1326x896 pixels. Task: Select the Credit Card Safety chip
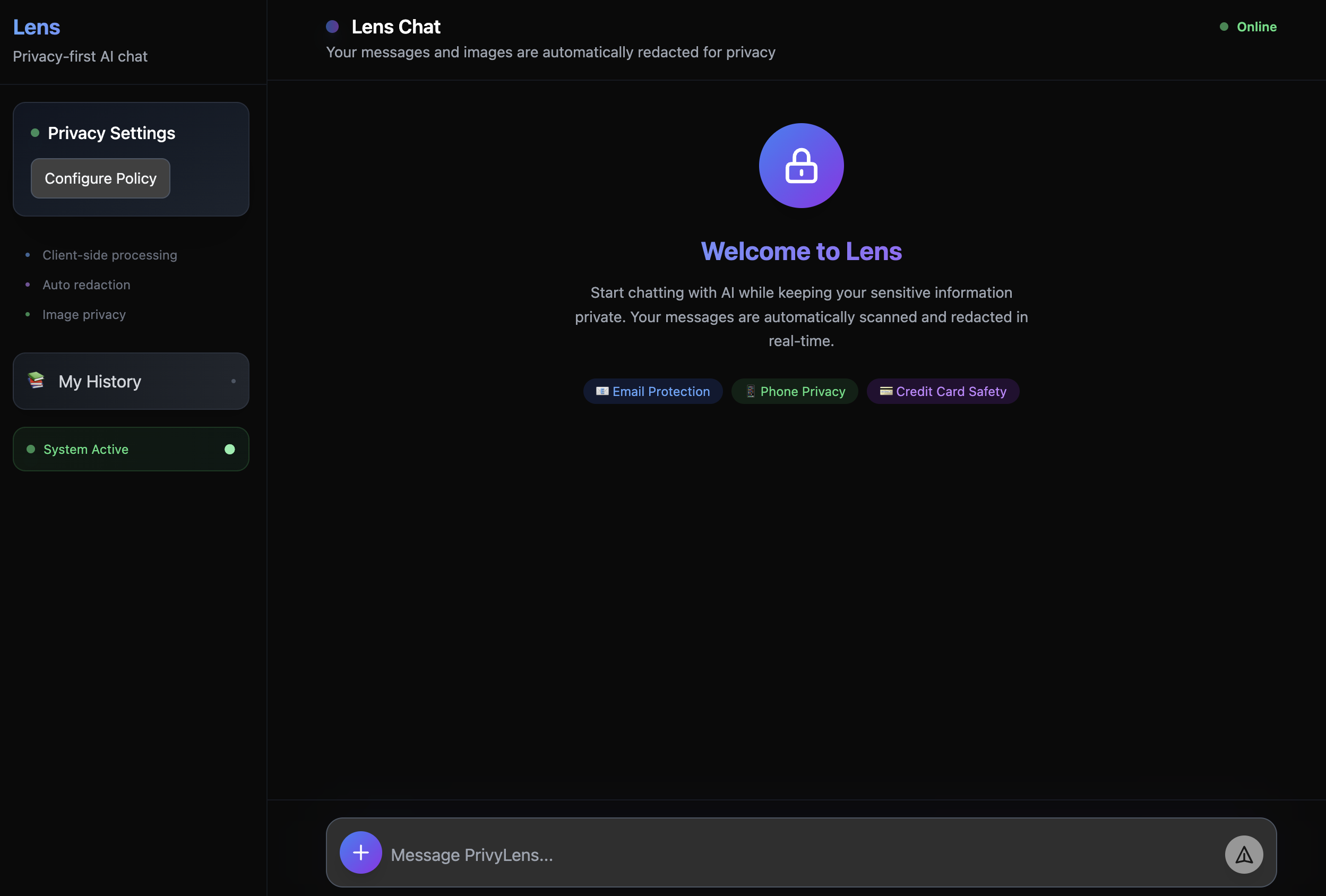[x=943, y=392]
